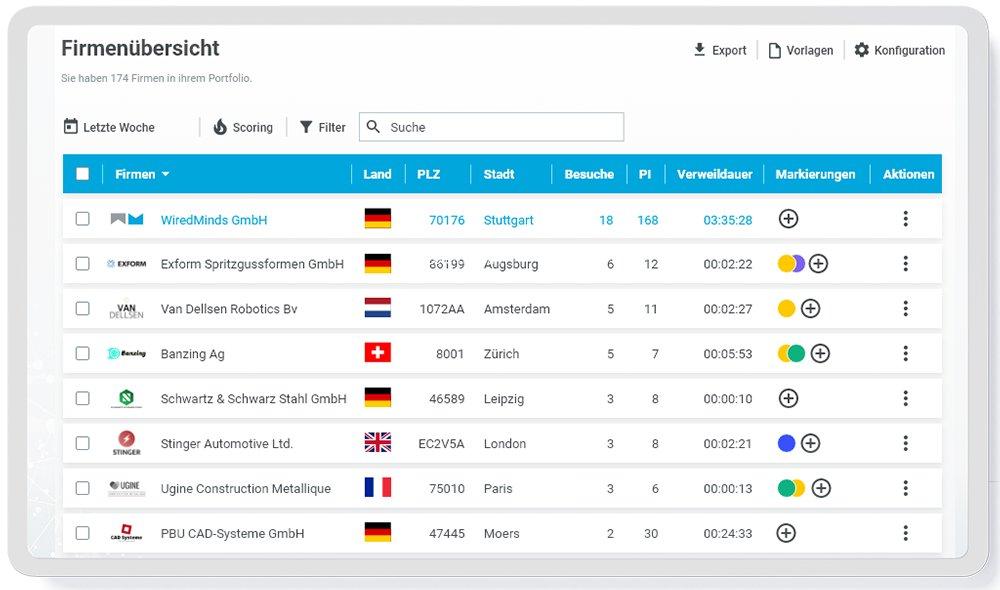Click the PBU CAD-Systeme logo

pyautogui.click(x=126, y=533)
